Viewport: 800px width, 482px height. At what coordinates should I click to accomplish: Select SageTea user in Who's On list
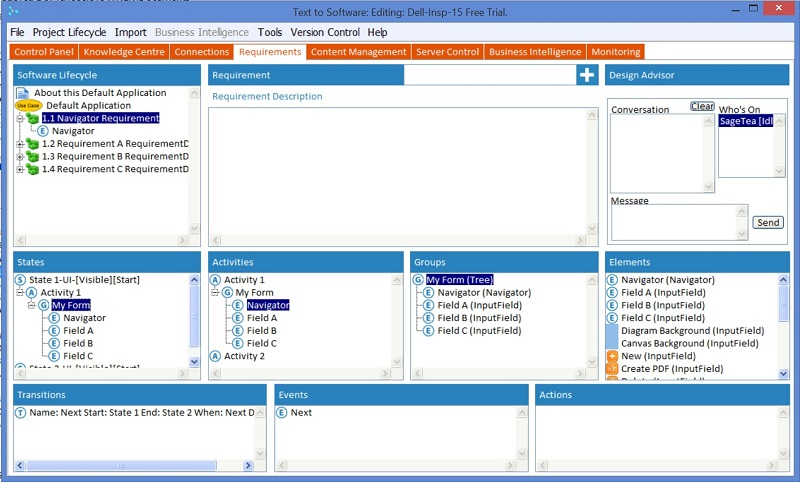746,121
